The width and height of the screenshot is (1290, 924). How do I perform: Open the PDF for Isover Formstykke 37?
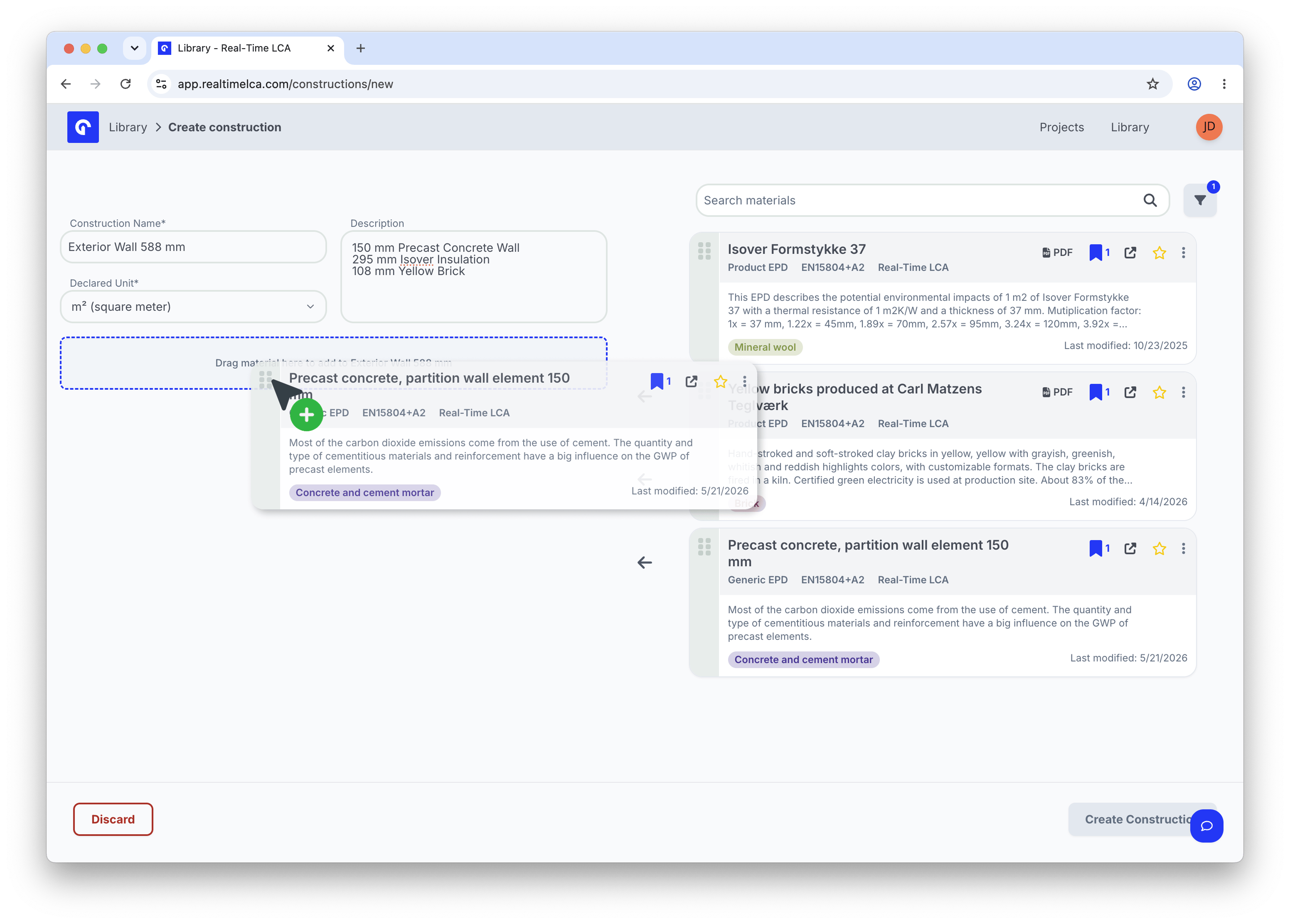[1057, 253]
